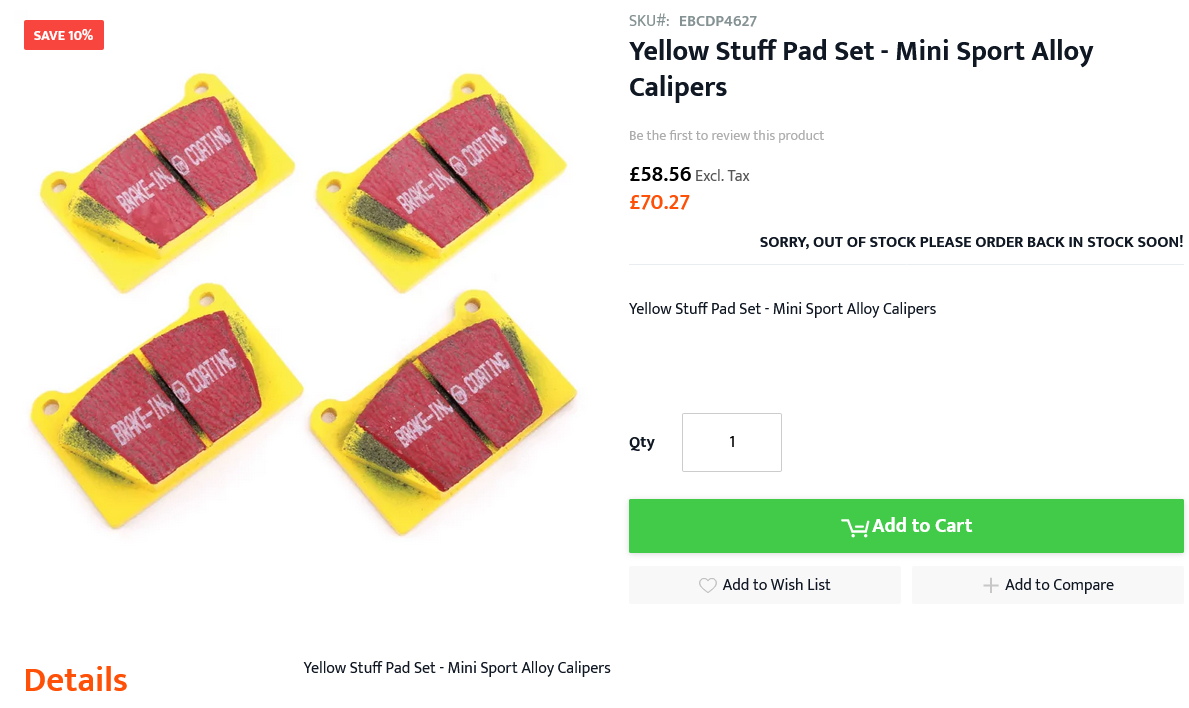
Task: Click the short product description under the stock notice
Action: (x=782, y=309)
